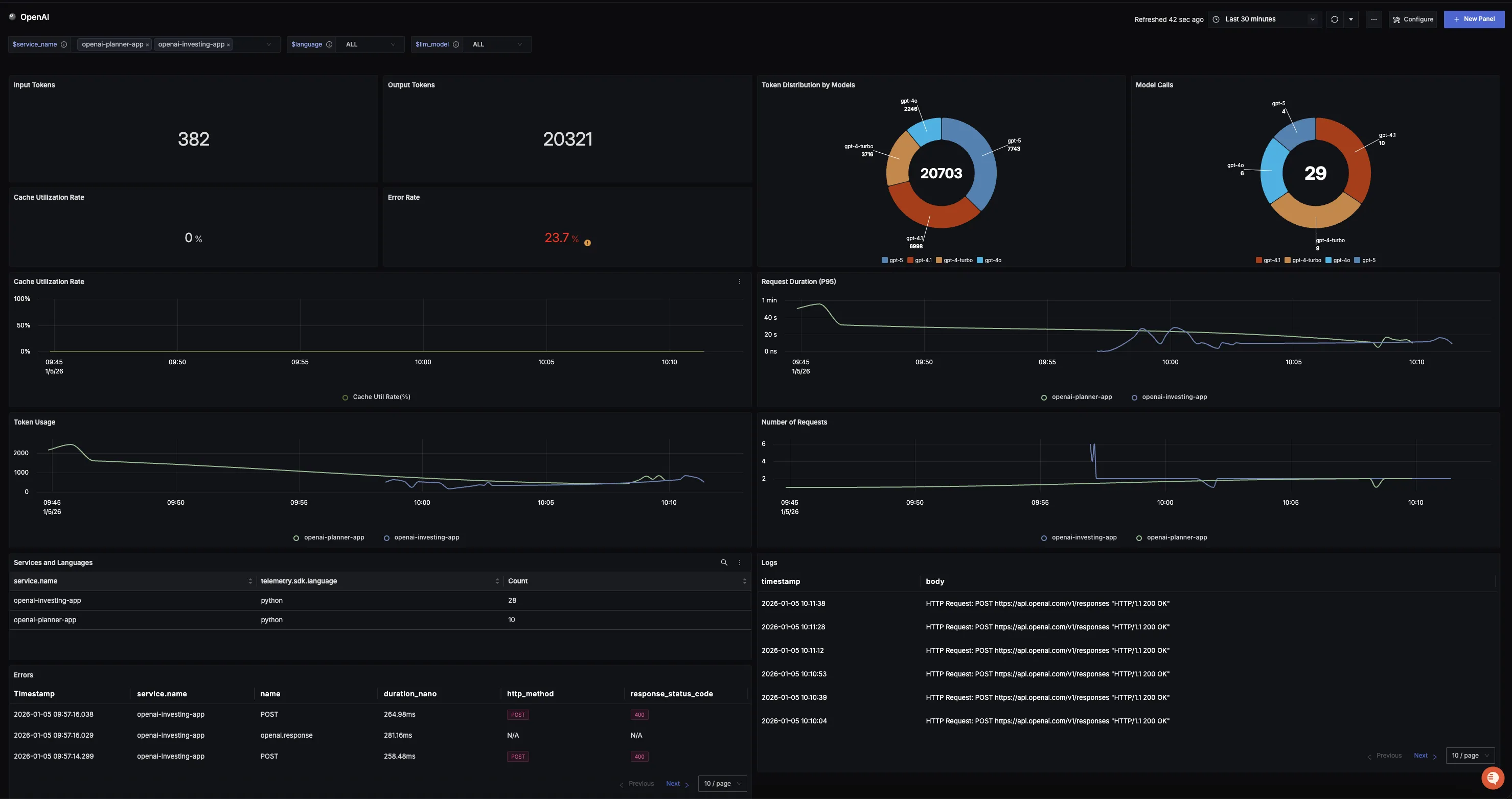The height and width of the screenshot is (799, 1512).
Task: Click the refresh dashboard icon
Action: (x=1334, y=19)
